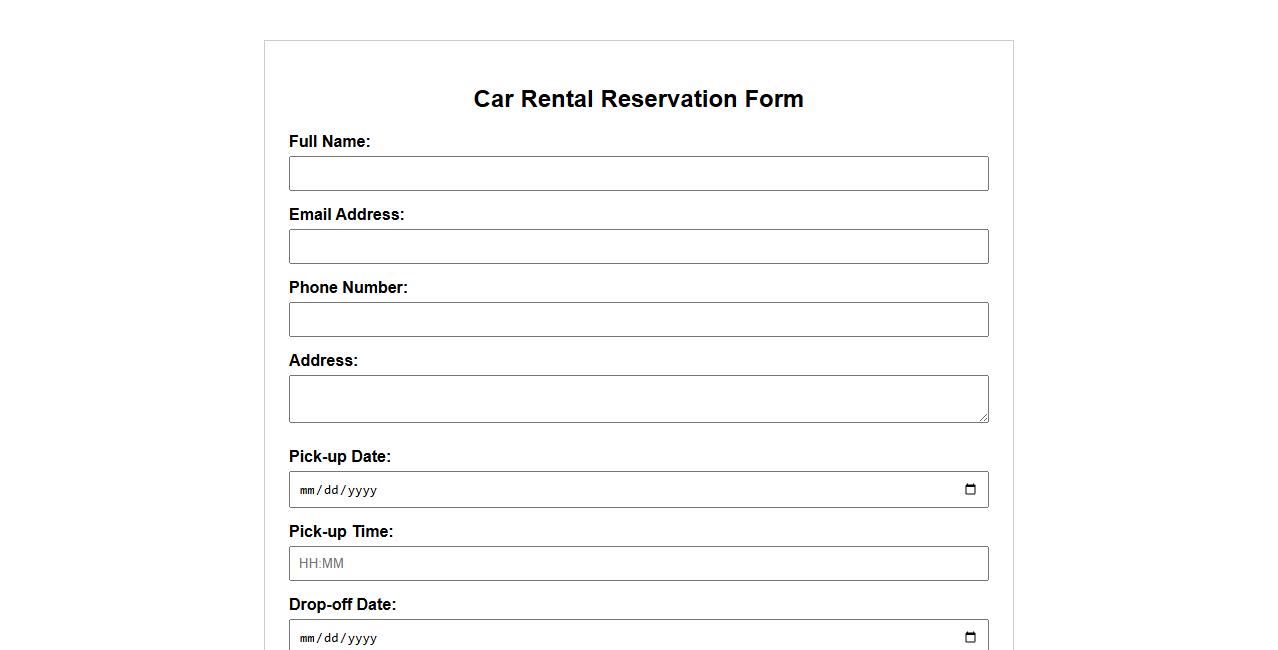Click the Drop-off Date label

tap(343, 604)
